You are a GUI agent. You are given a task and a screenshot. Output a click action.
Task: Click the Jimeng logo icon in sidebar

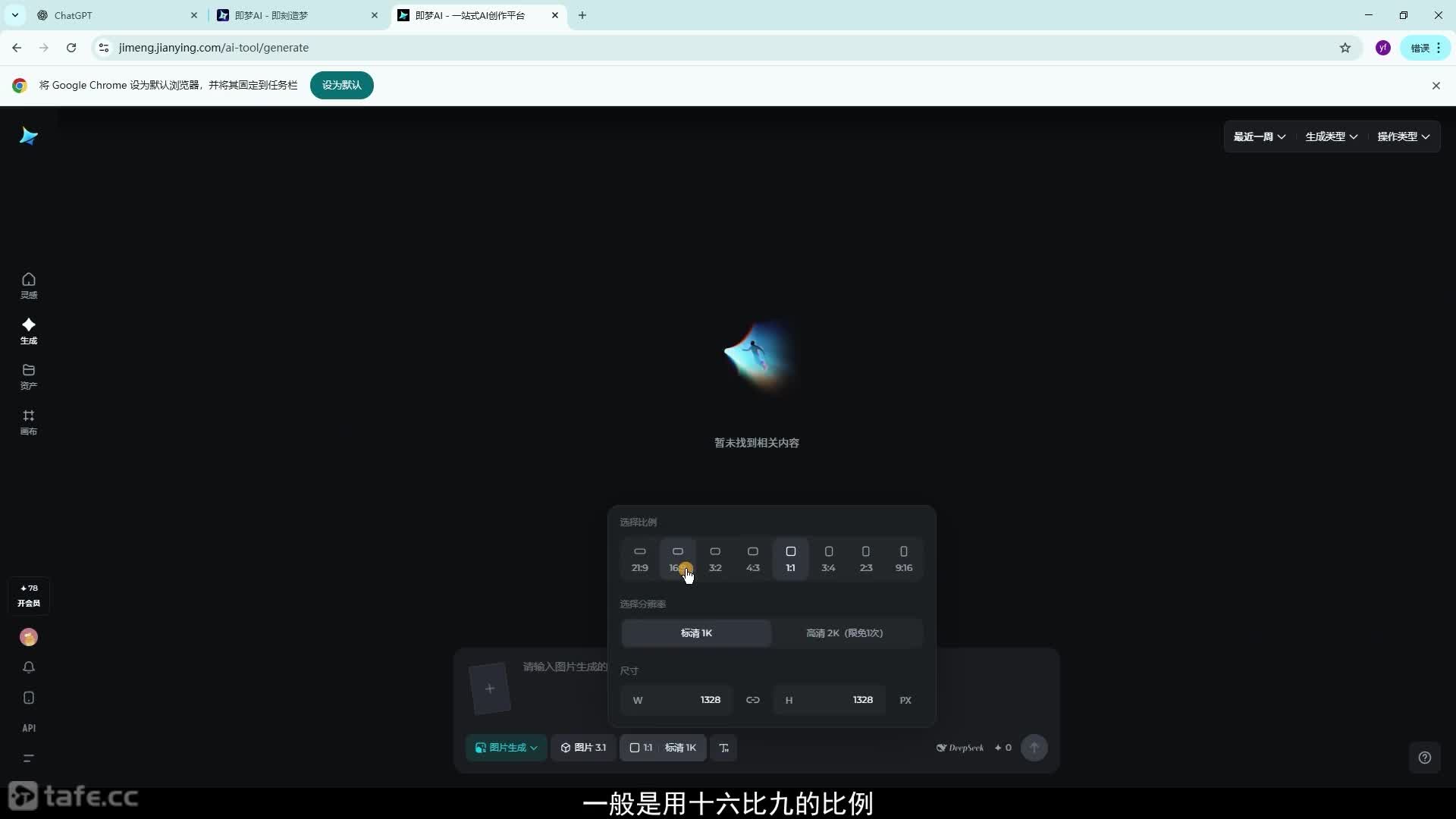[x=29, y=136]
